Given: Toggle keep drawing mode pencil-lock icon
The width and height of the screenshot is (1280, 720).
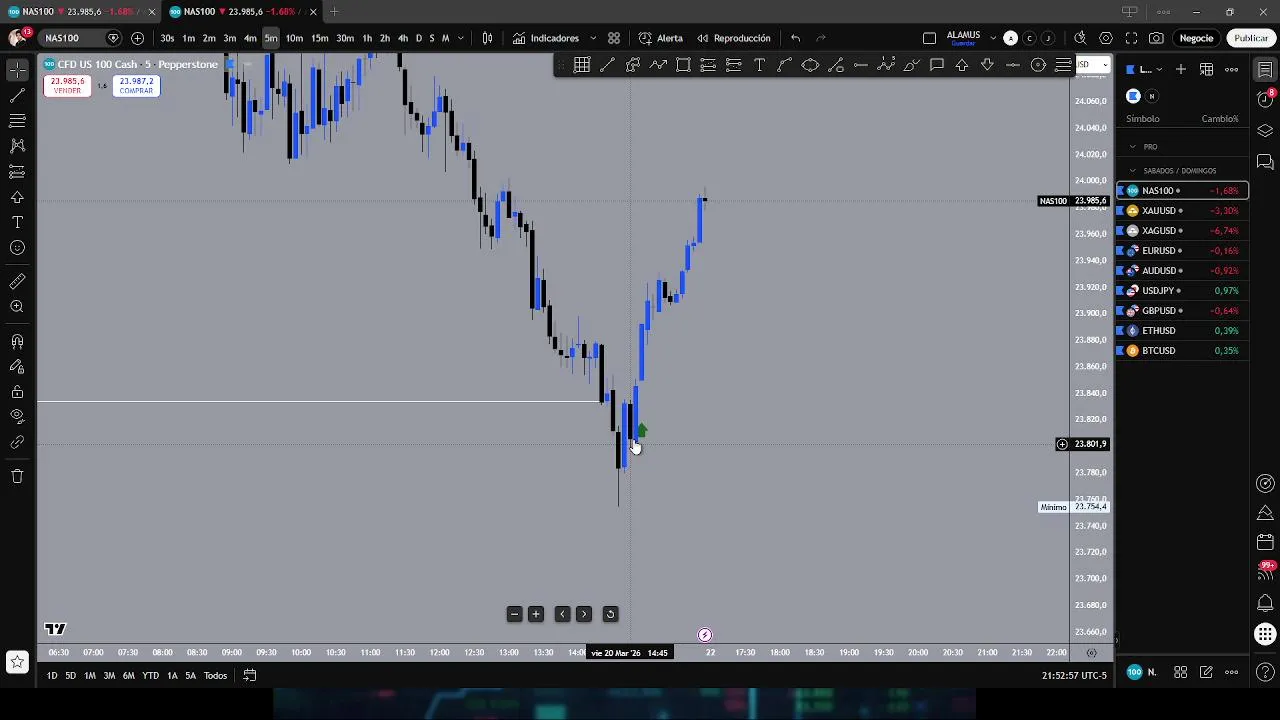Looking at the screenshot, I should [x=17, y=367].
